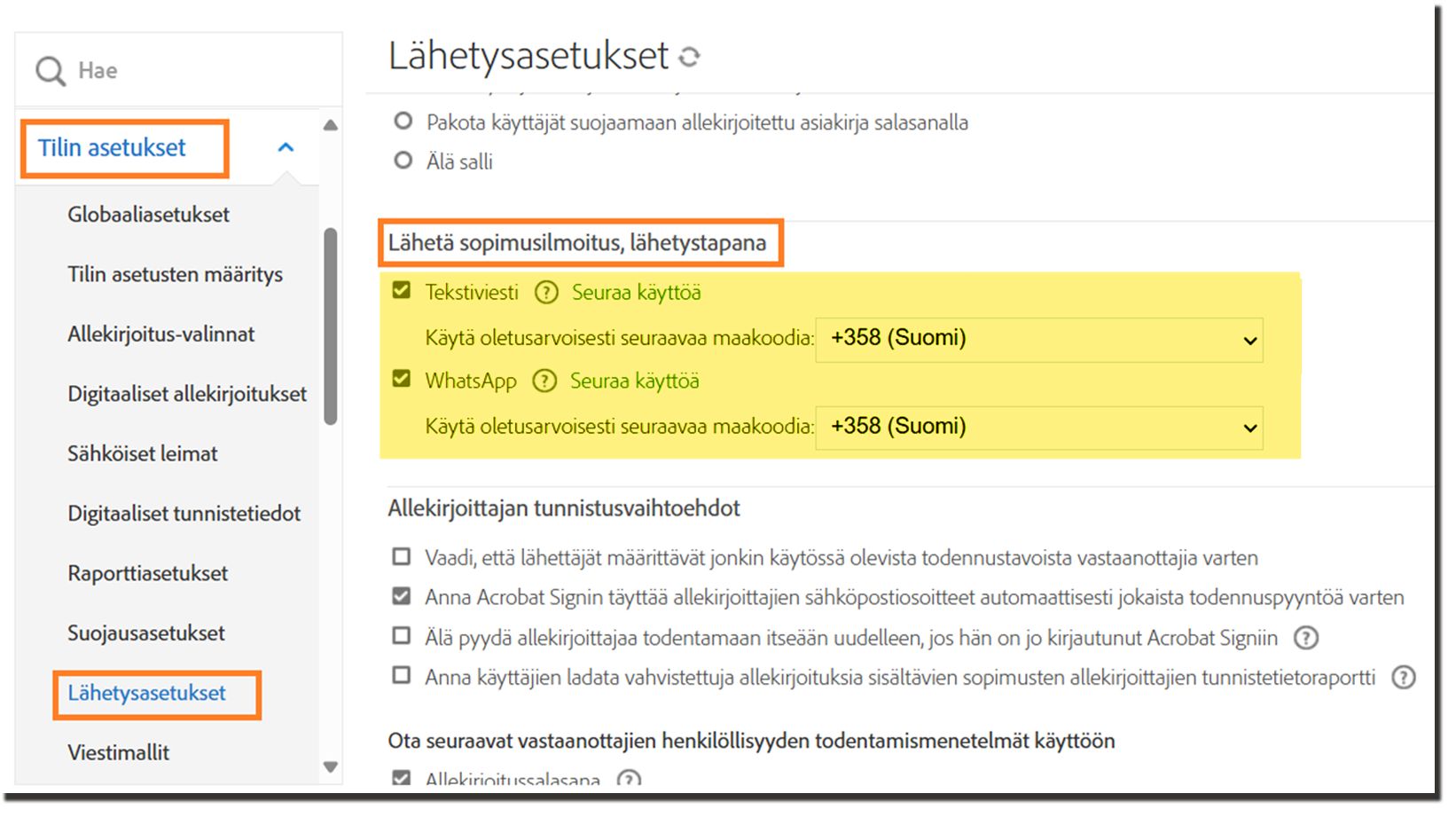Image resolution: width=1456 pixels, height=833 pixels.
Task: Open Tilin asetusten määritys
Action: click(175, 275)
